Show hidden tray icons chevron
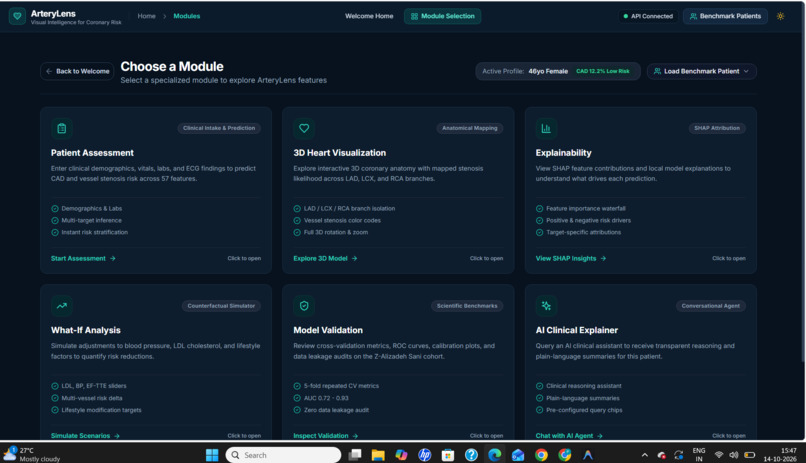 644,455
